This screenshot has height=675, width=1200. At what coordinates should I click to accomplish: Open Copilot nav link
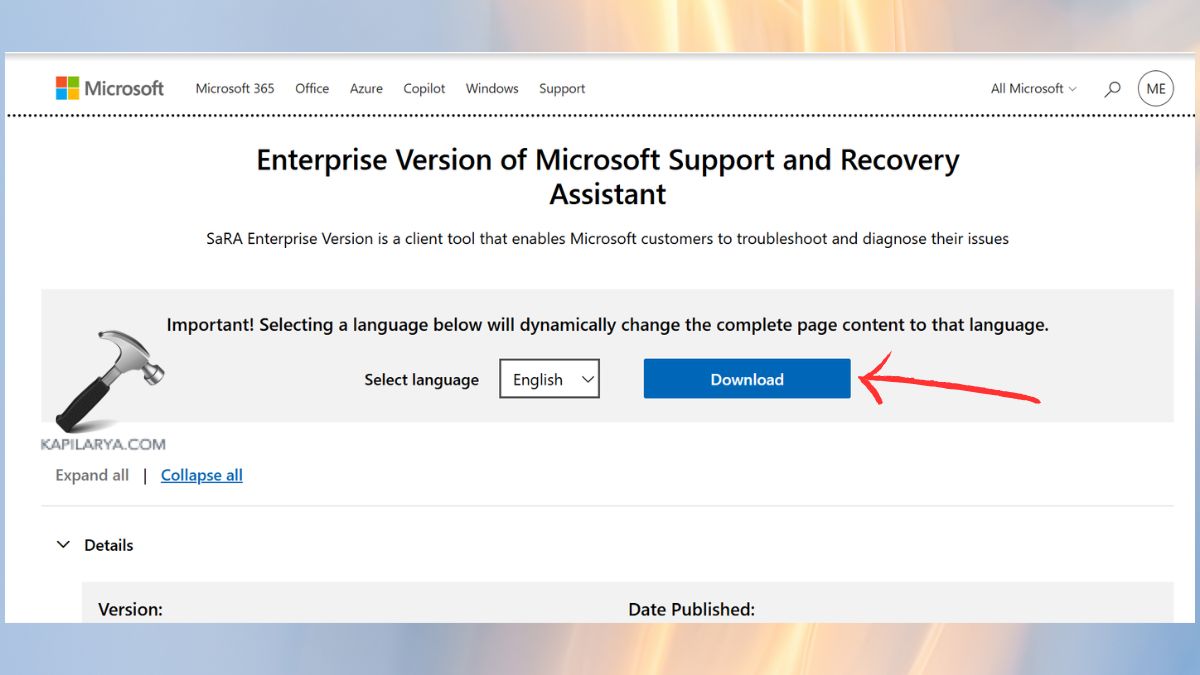point(424,88)
